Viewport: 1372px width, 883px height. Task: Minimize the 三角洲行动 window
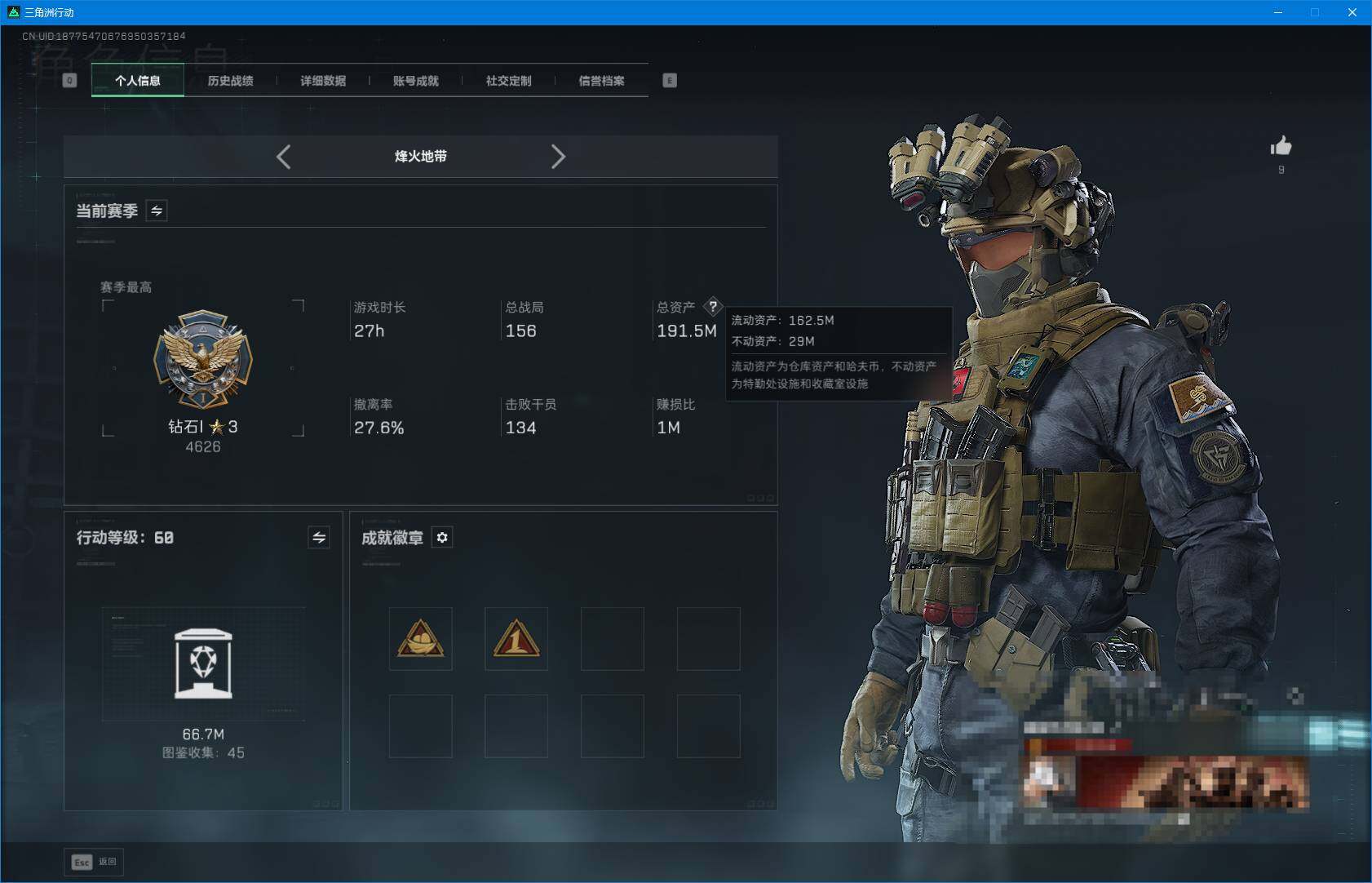click(1278, 12)
